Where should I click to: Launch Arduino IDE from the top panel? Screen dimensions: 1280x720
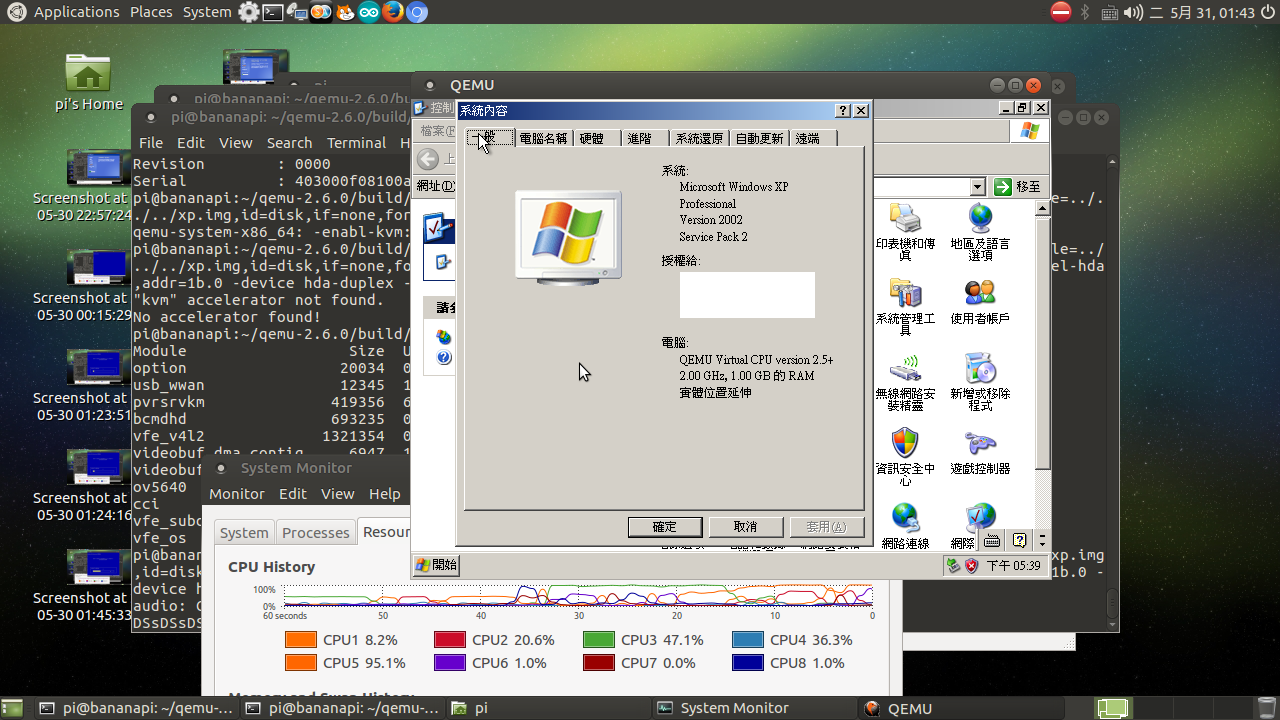[369, 12]
